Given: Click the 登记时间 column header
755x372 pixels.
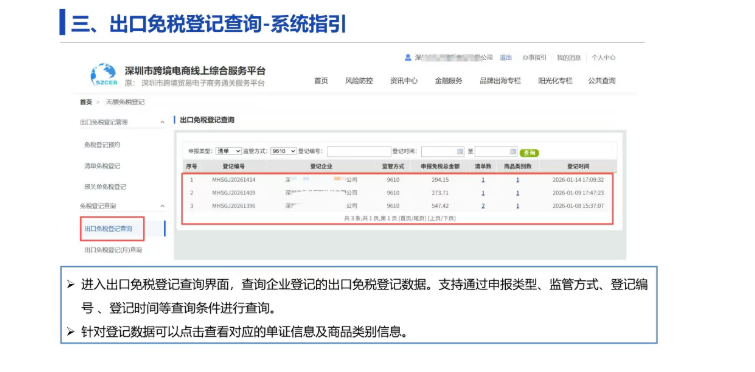Looking at the screenshot, I should pos(578,167).
